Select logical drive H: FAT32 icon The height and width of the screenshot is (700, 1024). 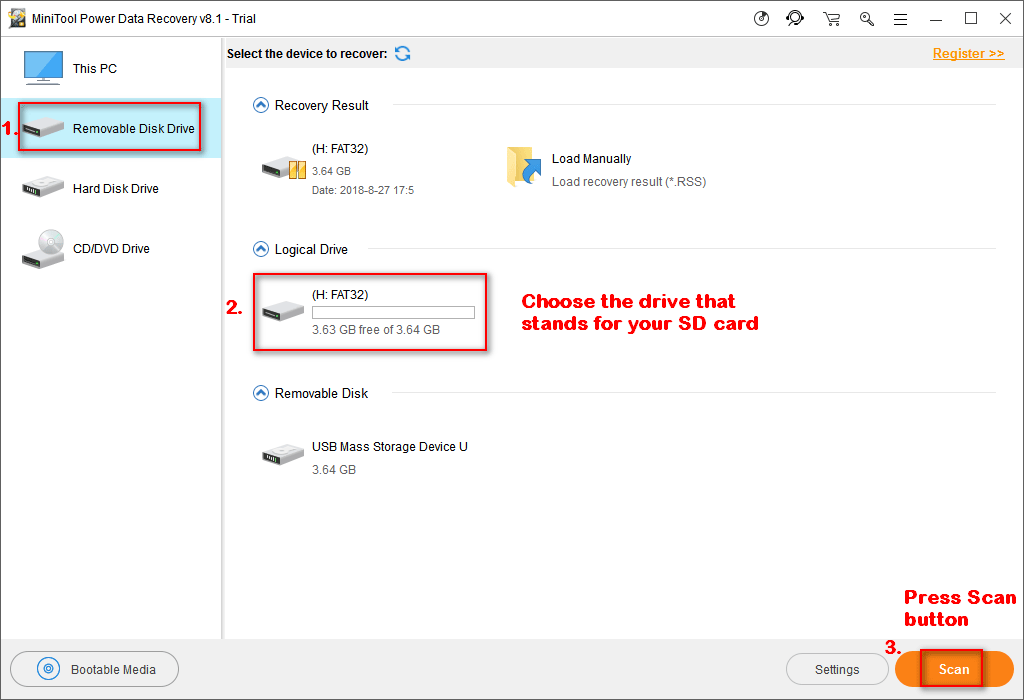283,311
